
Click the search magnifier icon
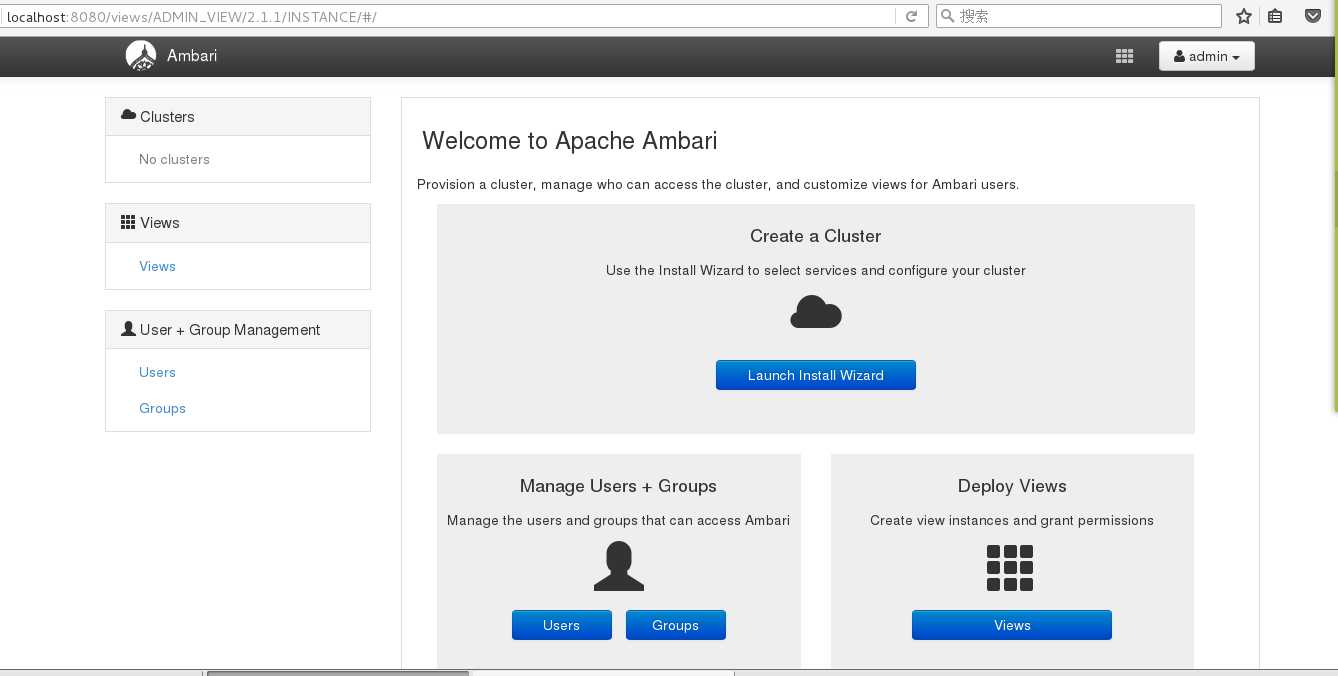[x=947, y=16]
